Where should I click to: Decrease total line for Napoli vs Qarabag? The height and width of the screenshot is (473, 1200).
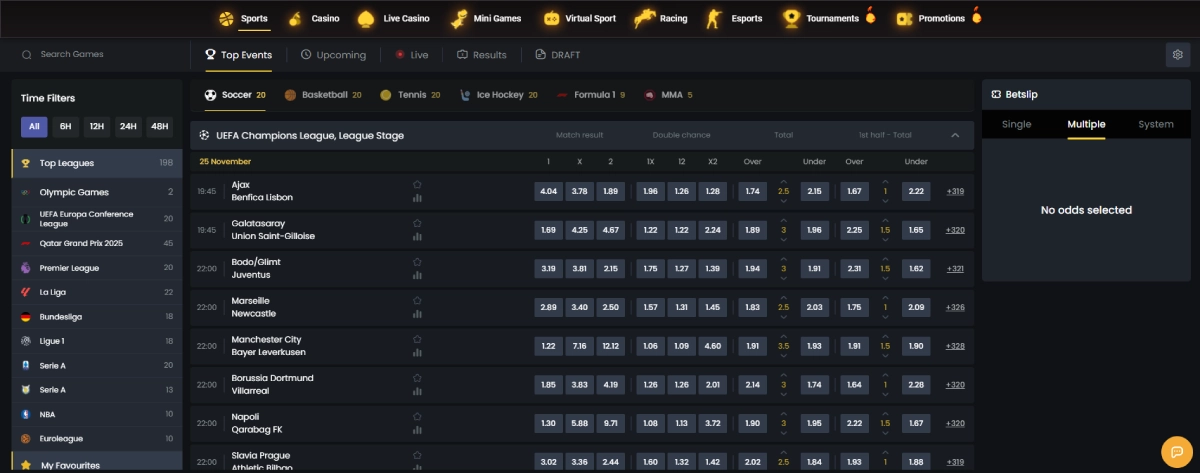(x=784, y=432)
